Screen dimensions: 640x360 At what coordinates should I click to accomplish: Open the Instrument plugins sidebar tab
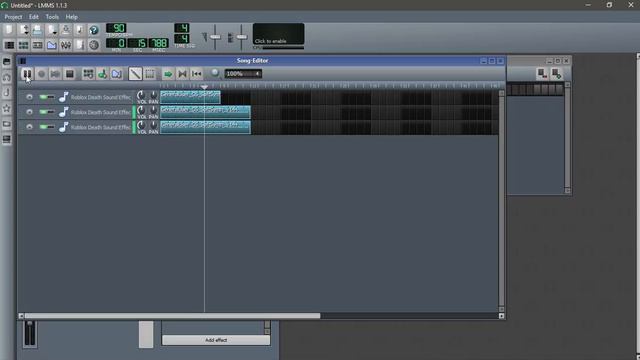(7, 62)
